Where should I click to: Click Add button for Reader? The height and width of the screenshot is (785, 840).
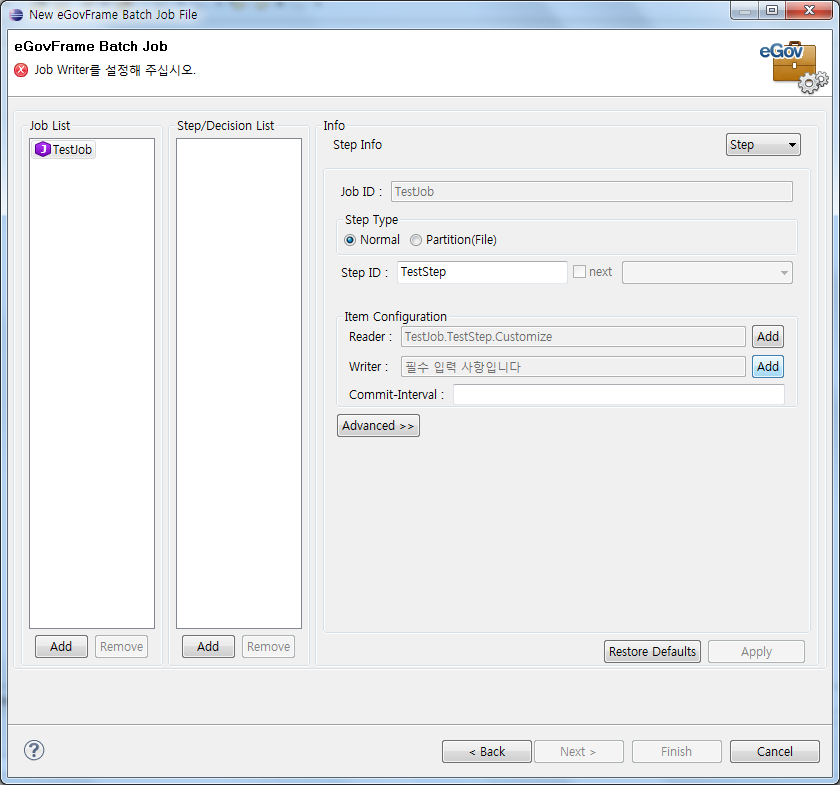[x=767, y=337]
